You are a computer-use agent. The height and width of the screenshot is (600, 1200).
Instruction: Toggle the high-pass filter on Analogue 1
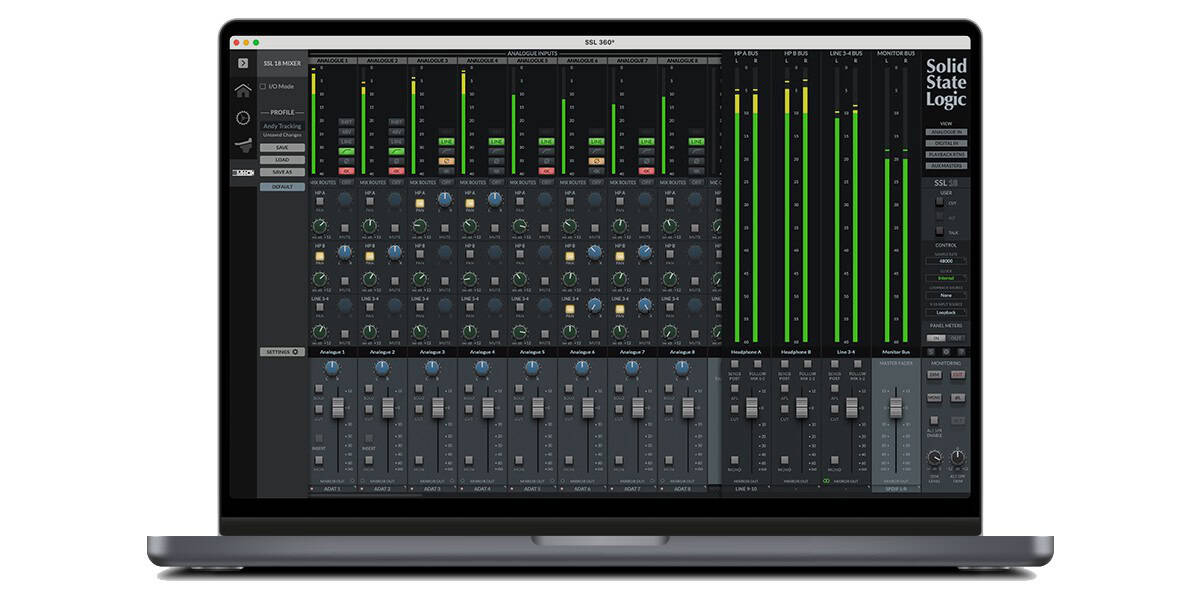tap(346, 151)
